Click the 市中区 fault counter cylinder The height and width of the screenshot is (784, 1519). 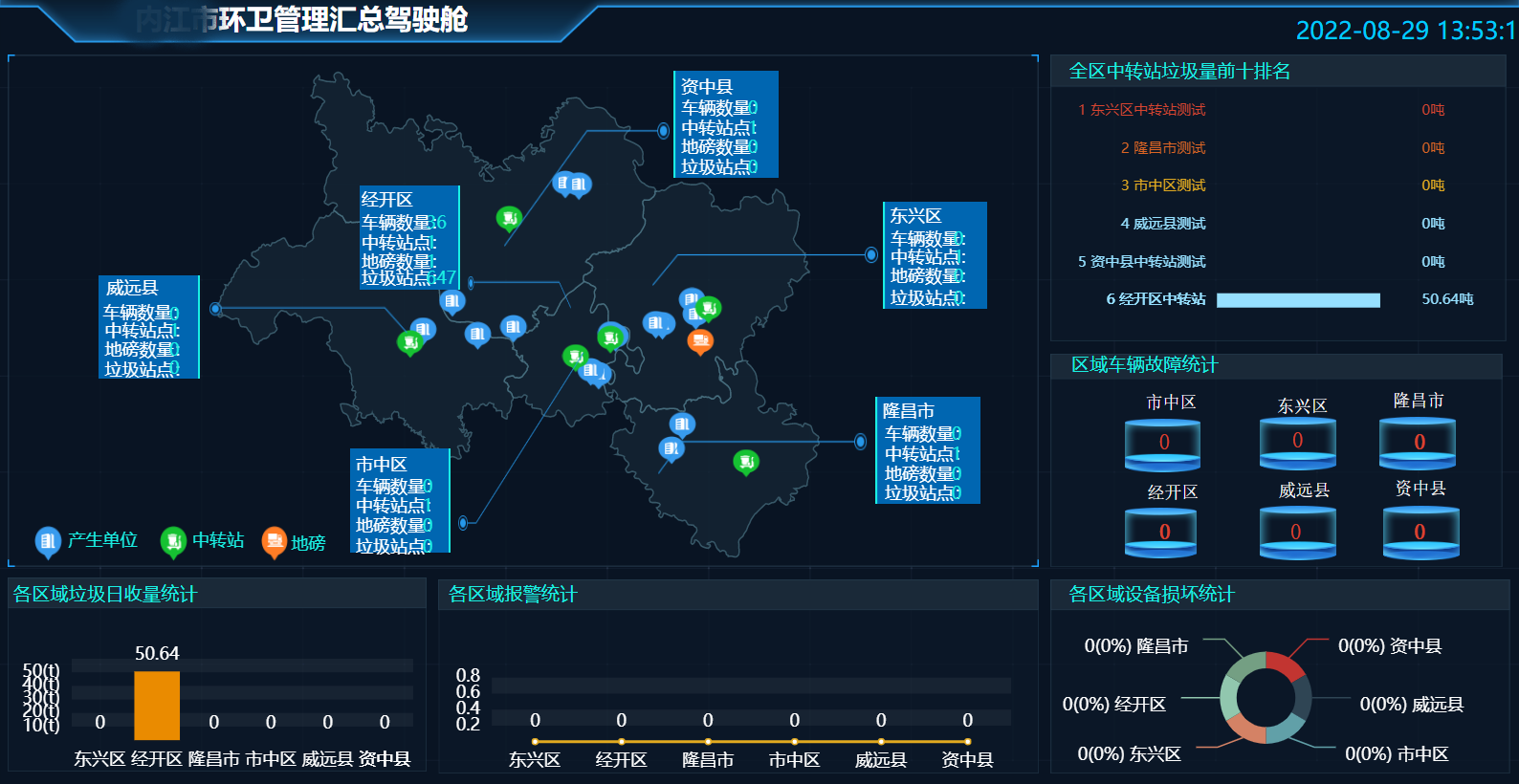pyautogui.click(x=1162, y=445)
